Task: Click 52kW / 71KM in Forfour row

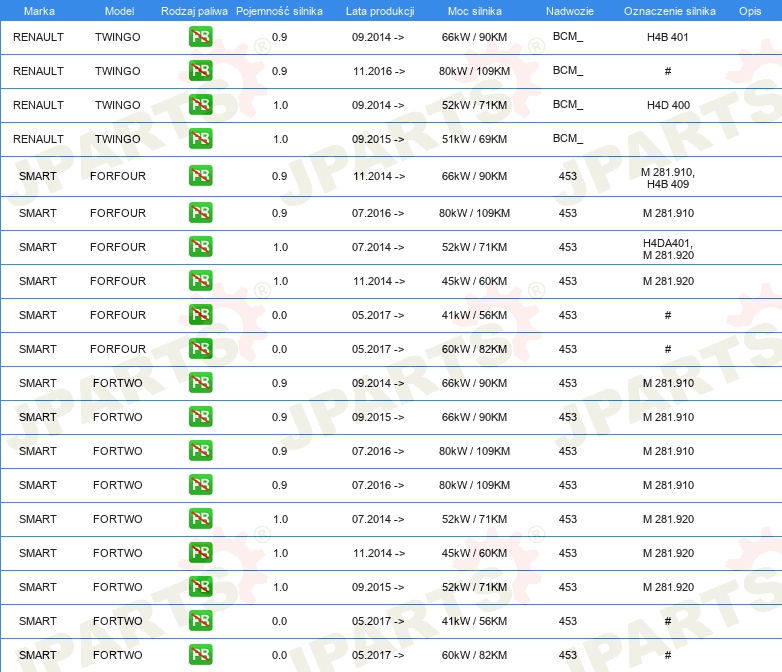Action: [x=474, y=247]
